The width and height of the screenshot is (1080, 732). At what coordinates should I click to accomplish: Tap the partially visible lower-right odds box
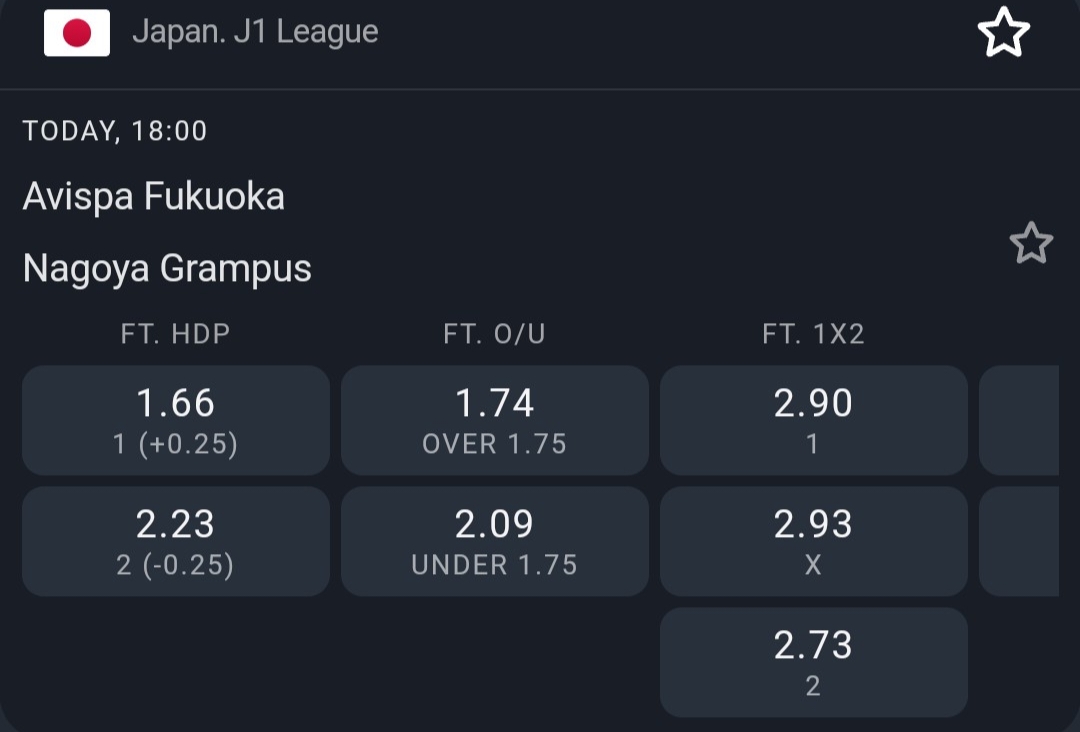pyautogui.click(x=1020, y=541)
